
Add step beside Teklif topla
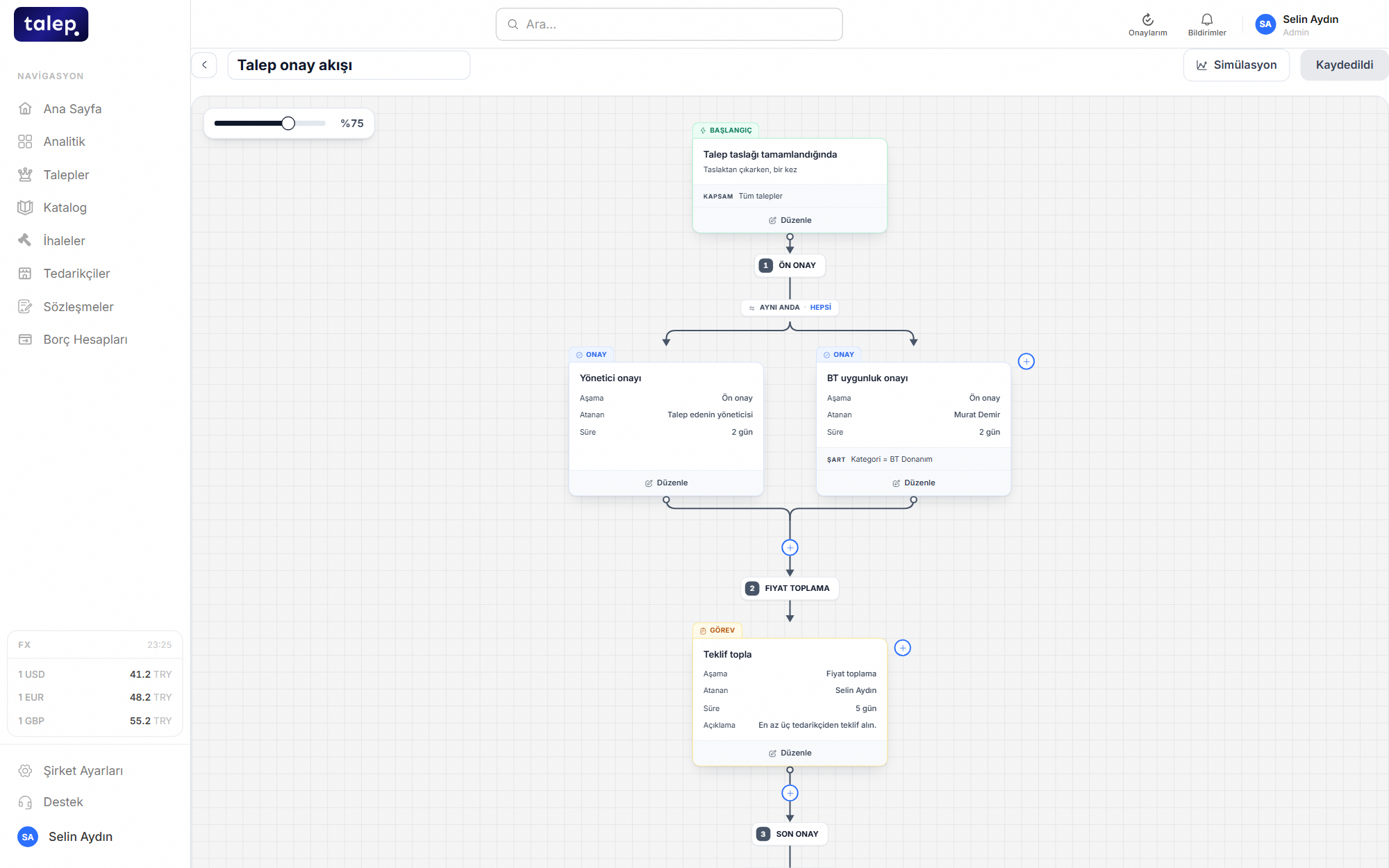[x=902, y=648]
